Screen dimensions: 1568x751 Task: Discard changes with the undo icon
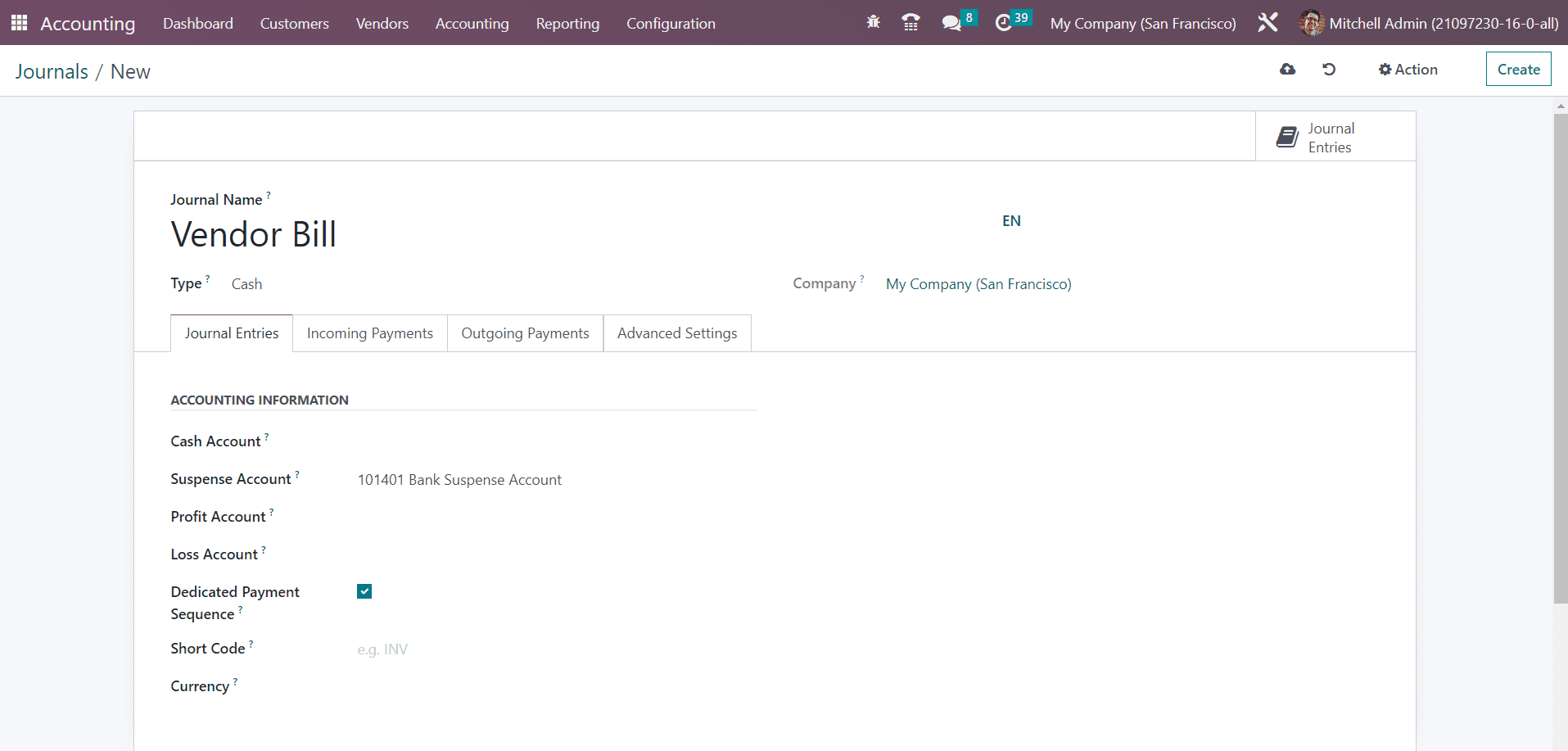[x=1329, y=70]
